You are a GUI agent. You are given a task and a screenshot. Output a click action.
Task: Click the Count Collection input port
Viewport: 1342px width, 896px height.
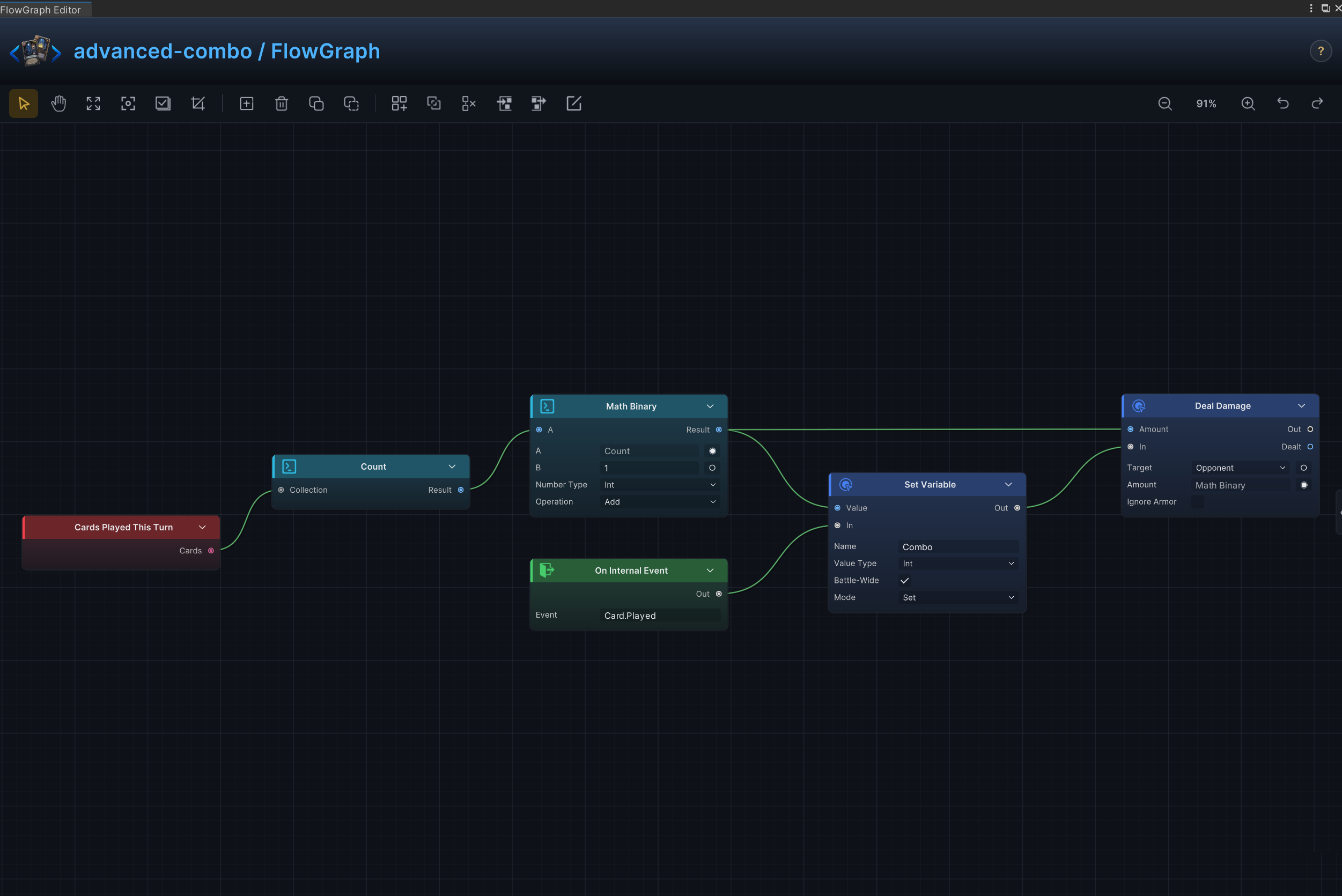pos(281,490)
